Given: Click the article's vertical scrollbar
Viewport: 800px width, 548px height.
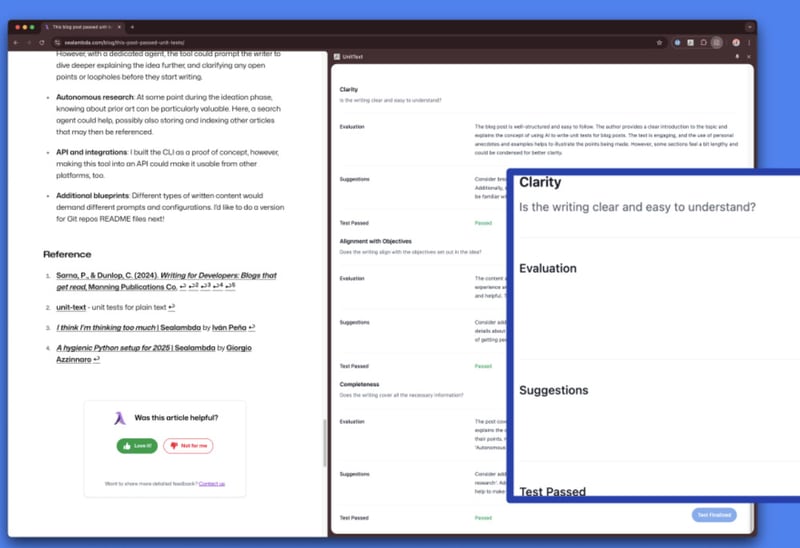Looking at the screenshot, I should [324, 442].
